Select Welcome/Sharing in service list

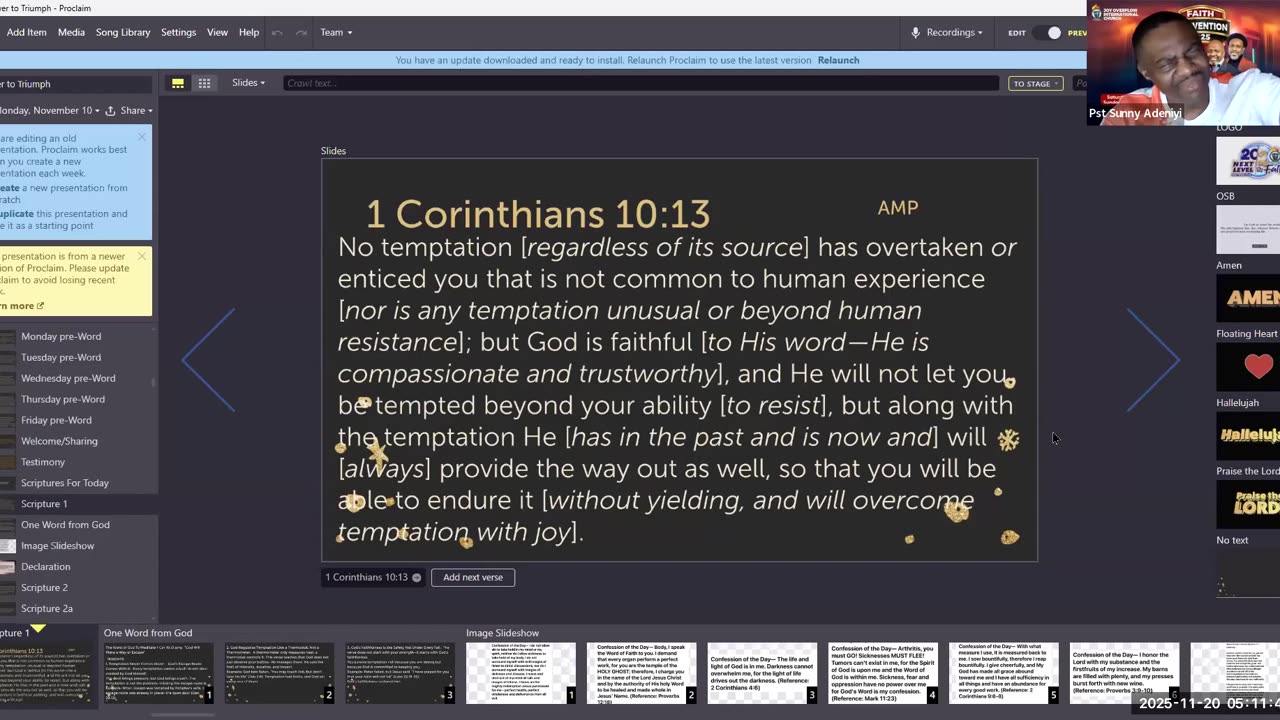(x=59, y=441)
